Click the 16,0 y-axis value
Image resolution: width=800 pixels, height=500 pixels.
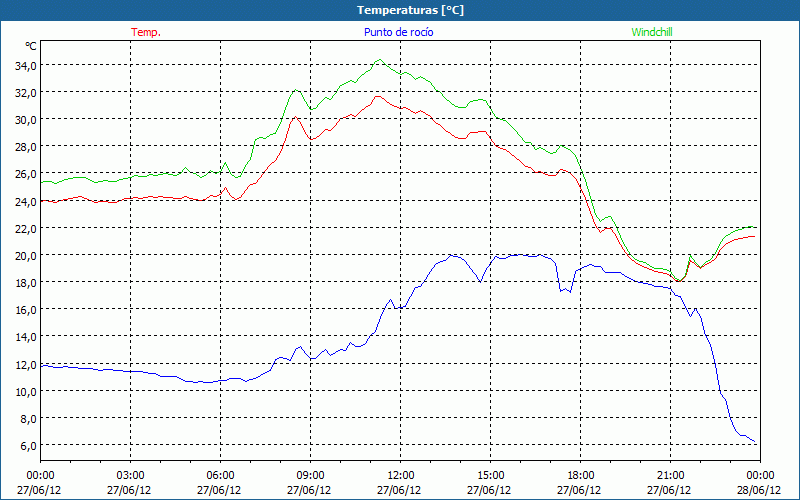(x=26, y=310)
